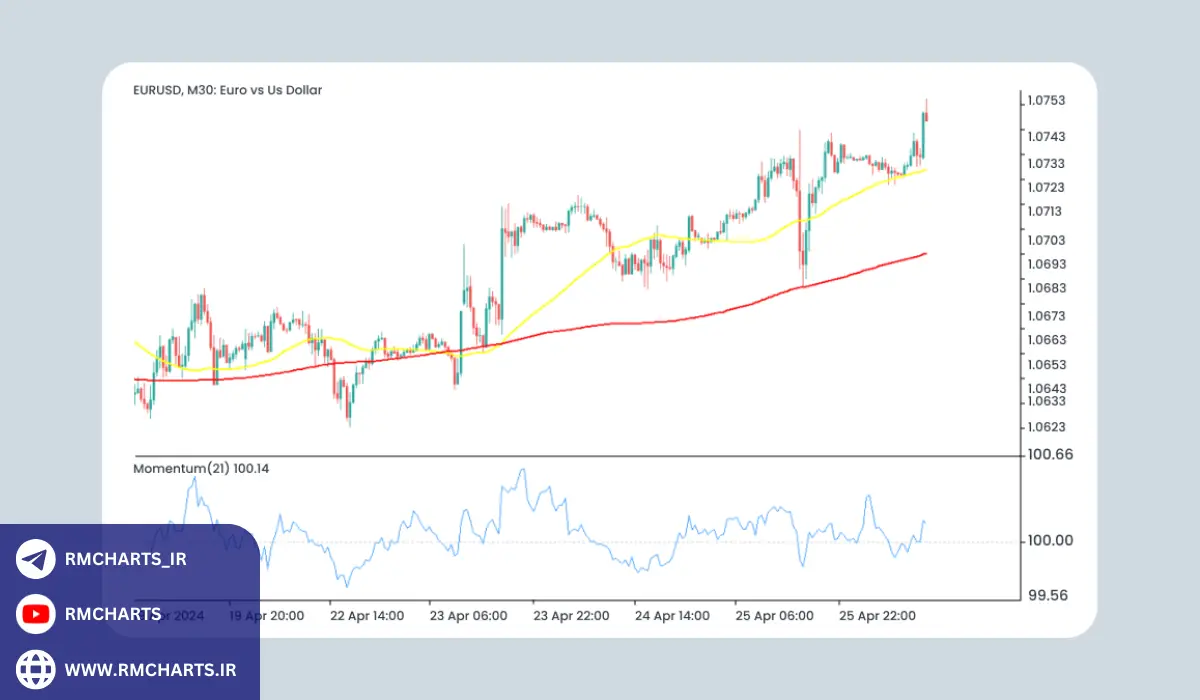
Task: Select the 100.00 momentum midline value
Action: [1050, 541]
